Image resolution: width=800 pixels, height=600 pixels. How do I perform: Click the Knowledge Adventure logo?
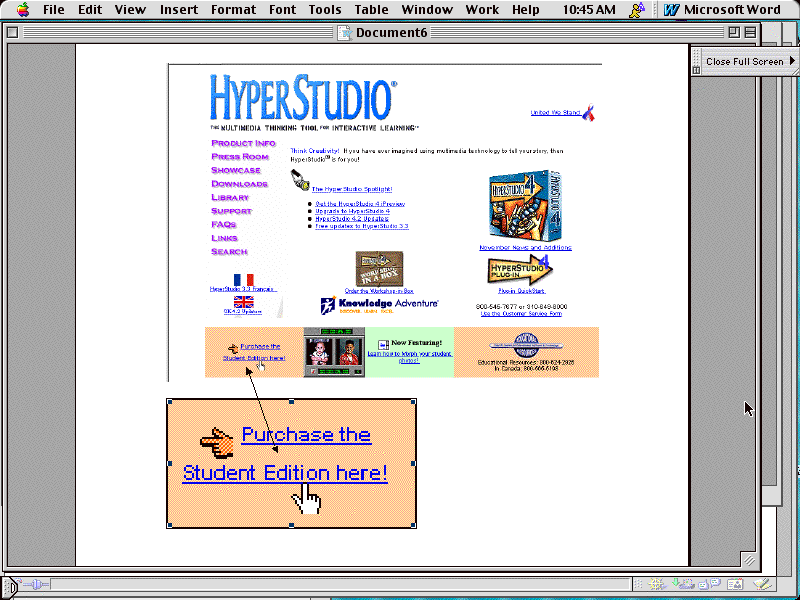[x=379, y=305]
